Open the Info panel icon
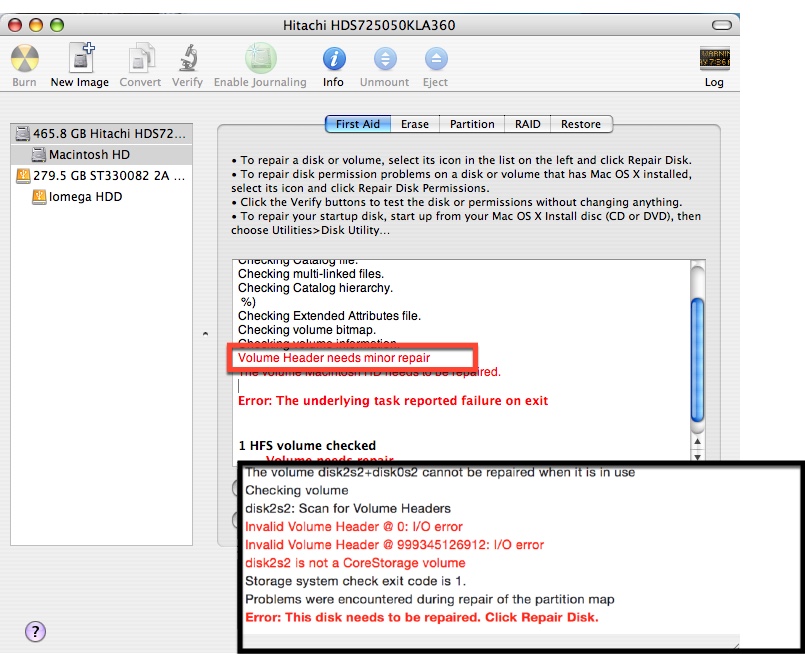This screenshot has height=654, width=805. pos(333,59)
